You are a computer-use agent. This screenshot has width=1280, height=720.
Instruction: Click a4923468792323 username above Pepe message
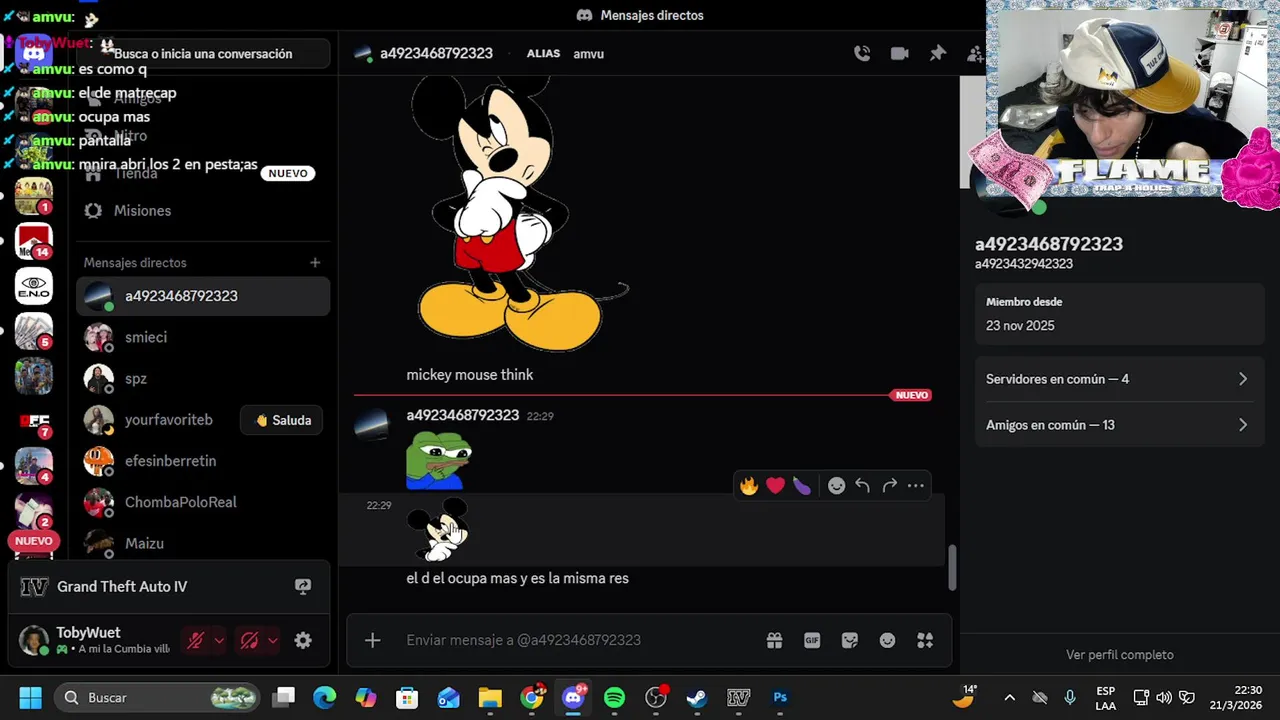462,415
